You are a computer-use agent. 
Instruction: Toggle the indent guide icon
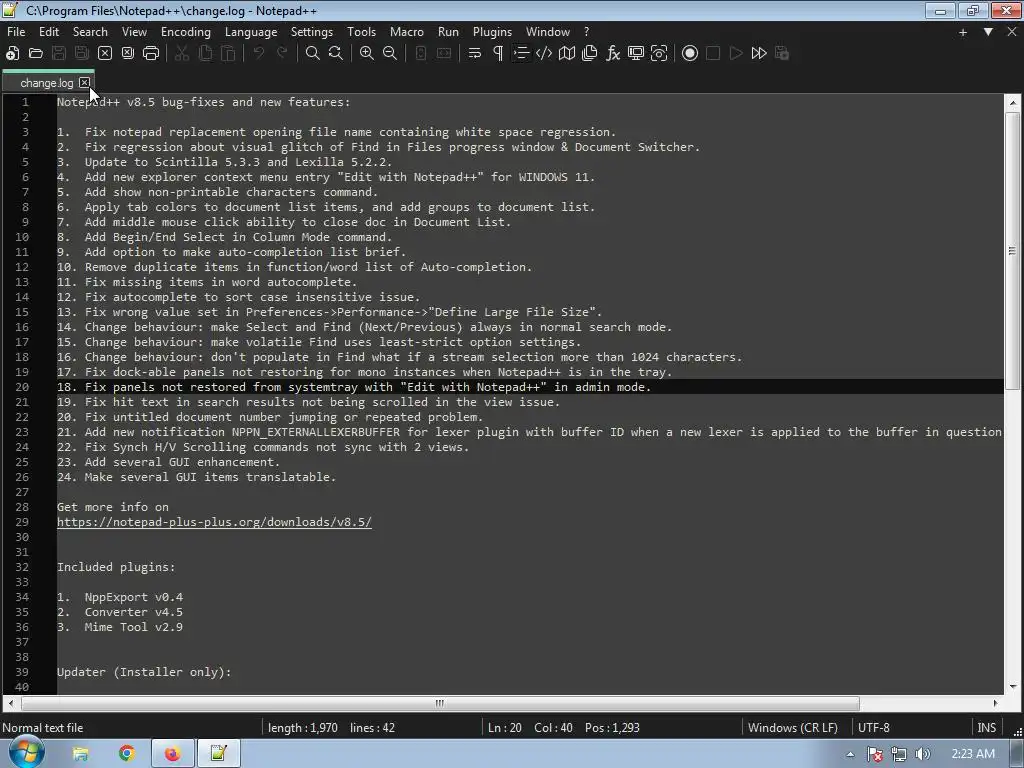tap(521, 54)
